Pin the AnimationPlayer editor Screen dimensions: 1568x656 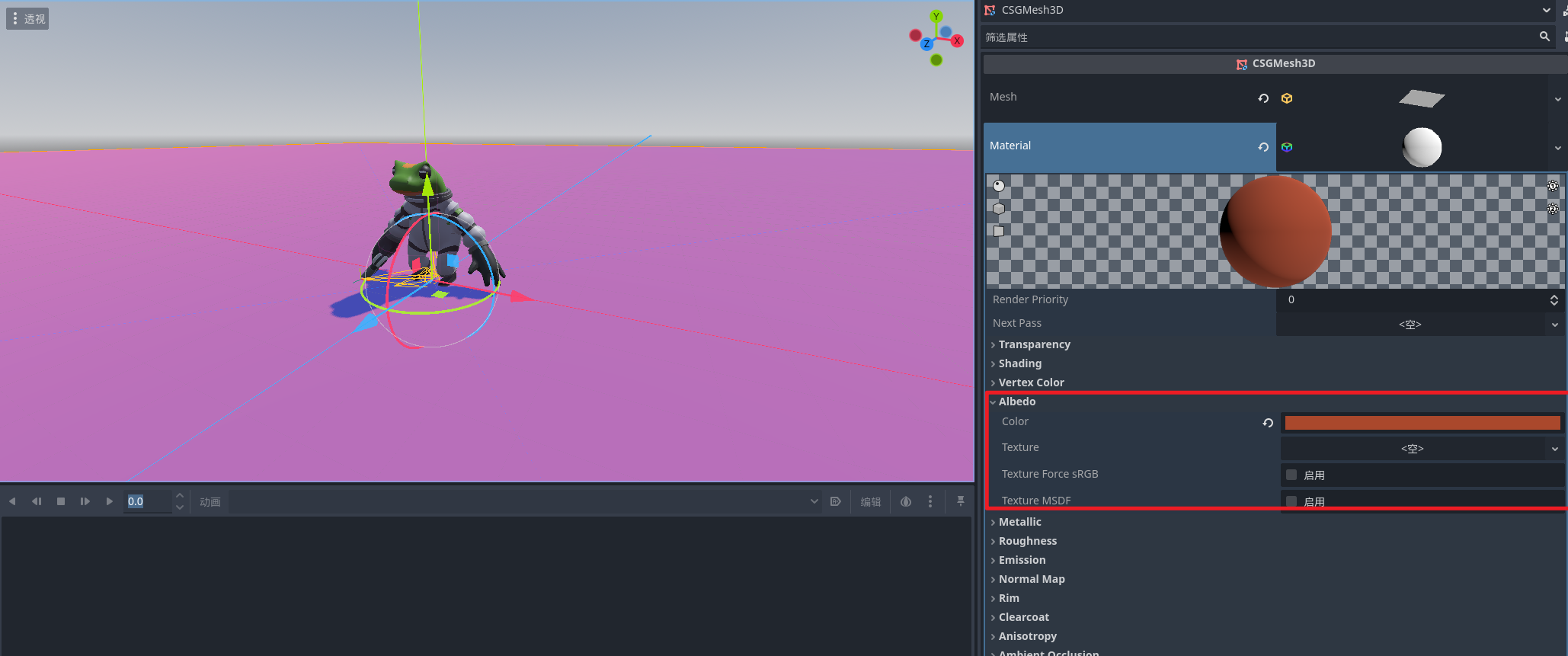pyautogui.click(x=960, y=501)
